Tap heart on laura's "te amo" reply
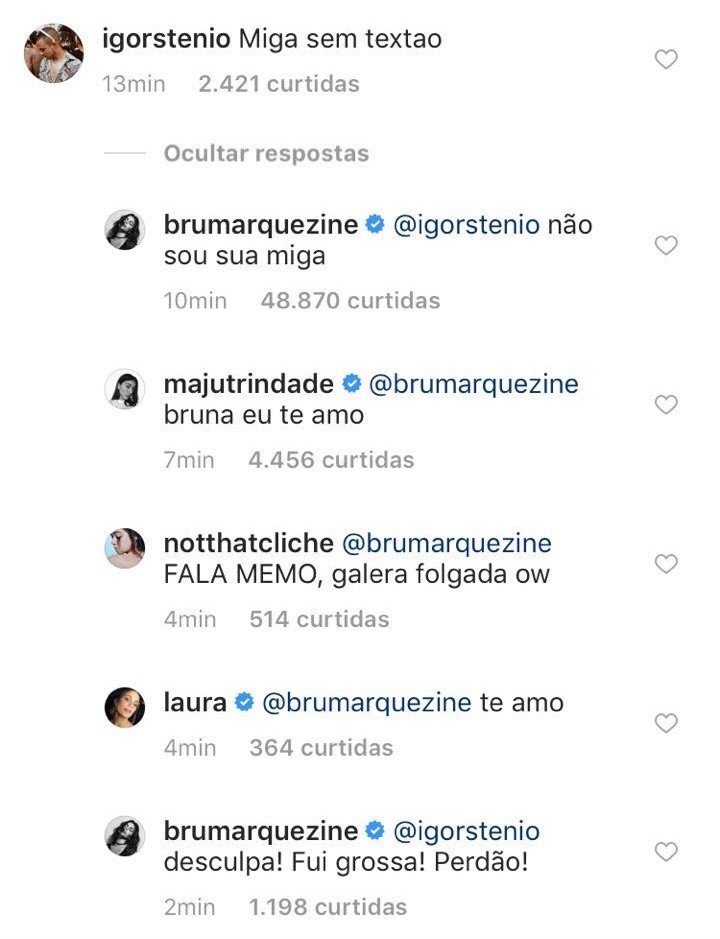The width and height of the screenshot is (720, 939). click(x=666, y=722)
